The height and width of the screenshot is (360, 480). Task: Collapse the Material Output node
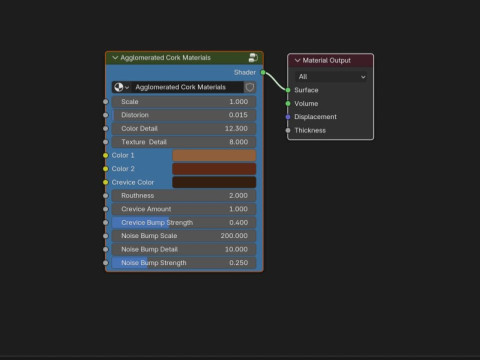(297, 60)
